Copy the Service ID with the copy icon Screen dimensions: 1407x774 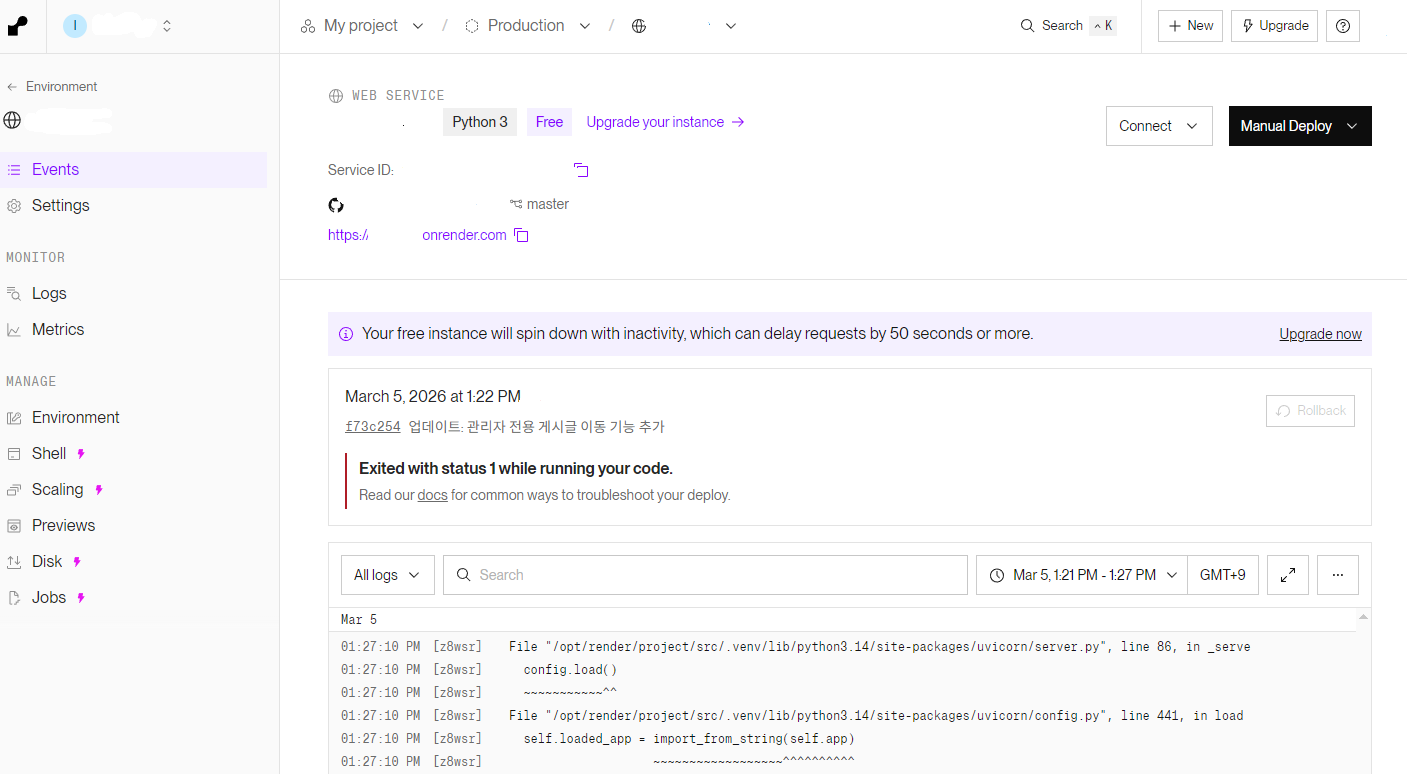coord(581,170)
